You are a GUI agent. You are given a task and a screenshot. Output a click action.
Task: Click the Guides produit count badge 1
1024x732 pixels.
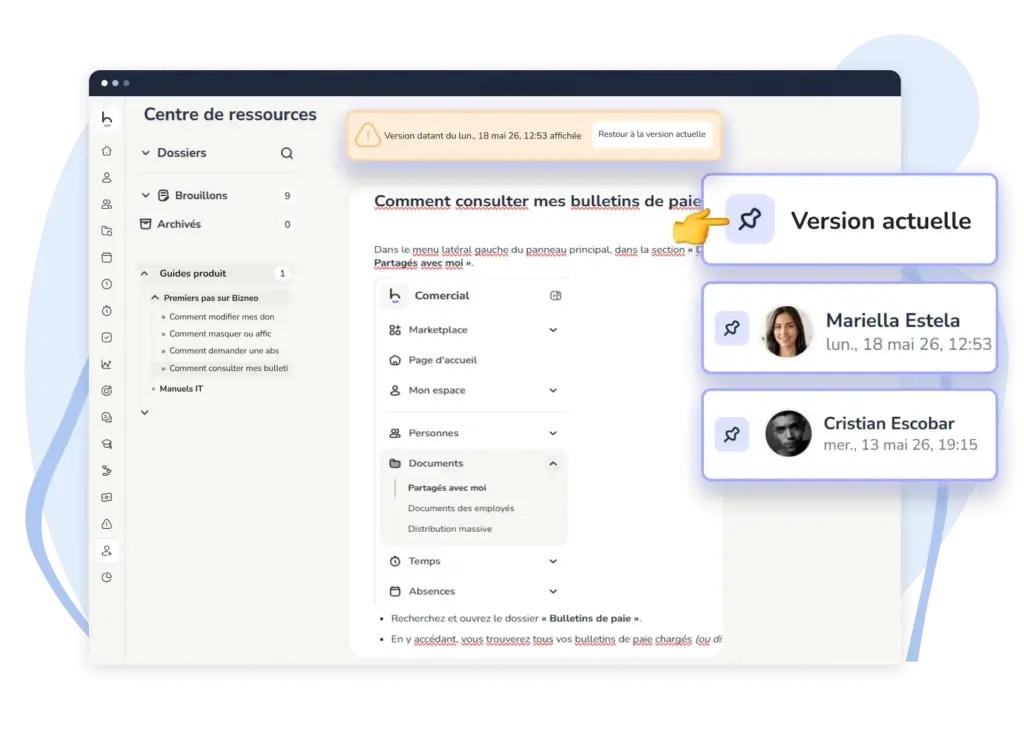[x=282, y=274]
